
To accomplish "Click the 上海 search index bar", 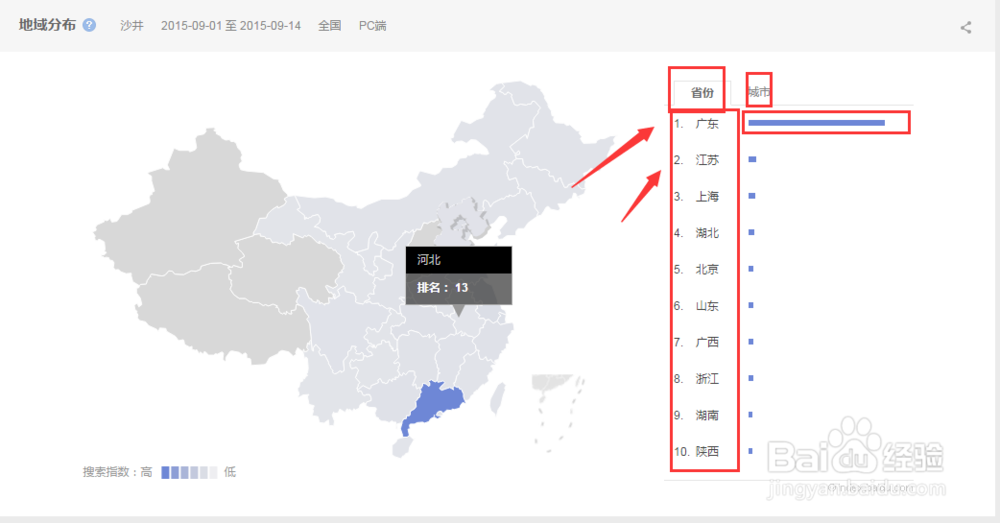I will coord(752,196).
